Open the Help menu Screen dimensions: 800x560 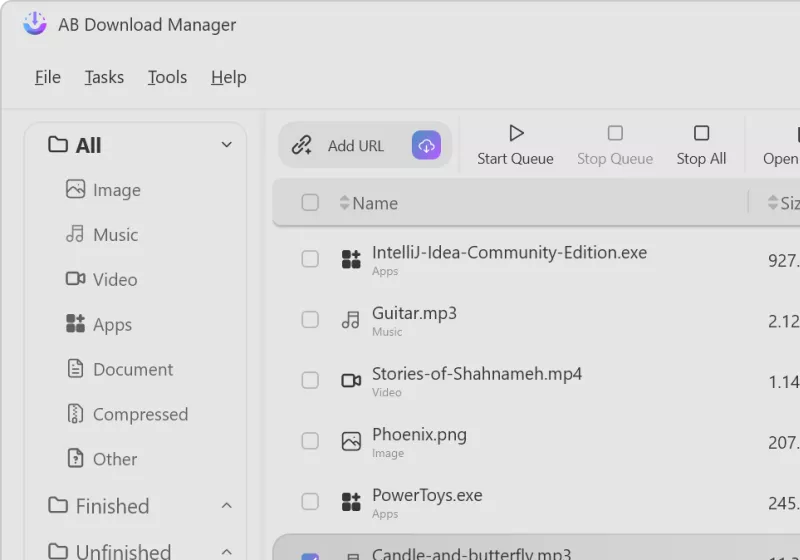229,77
